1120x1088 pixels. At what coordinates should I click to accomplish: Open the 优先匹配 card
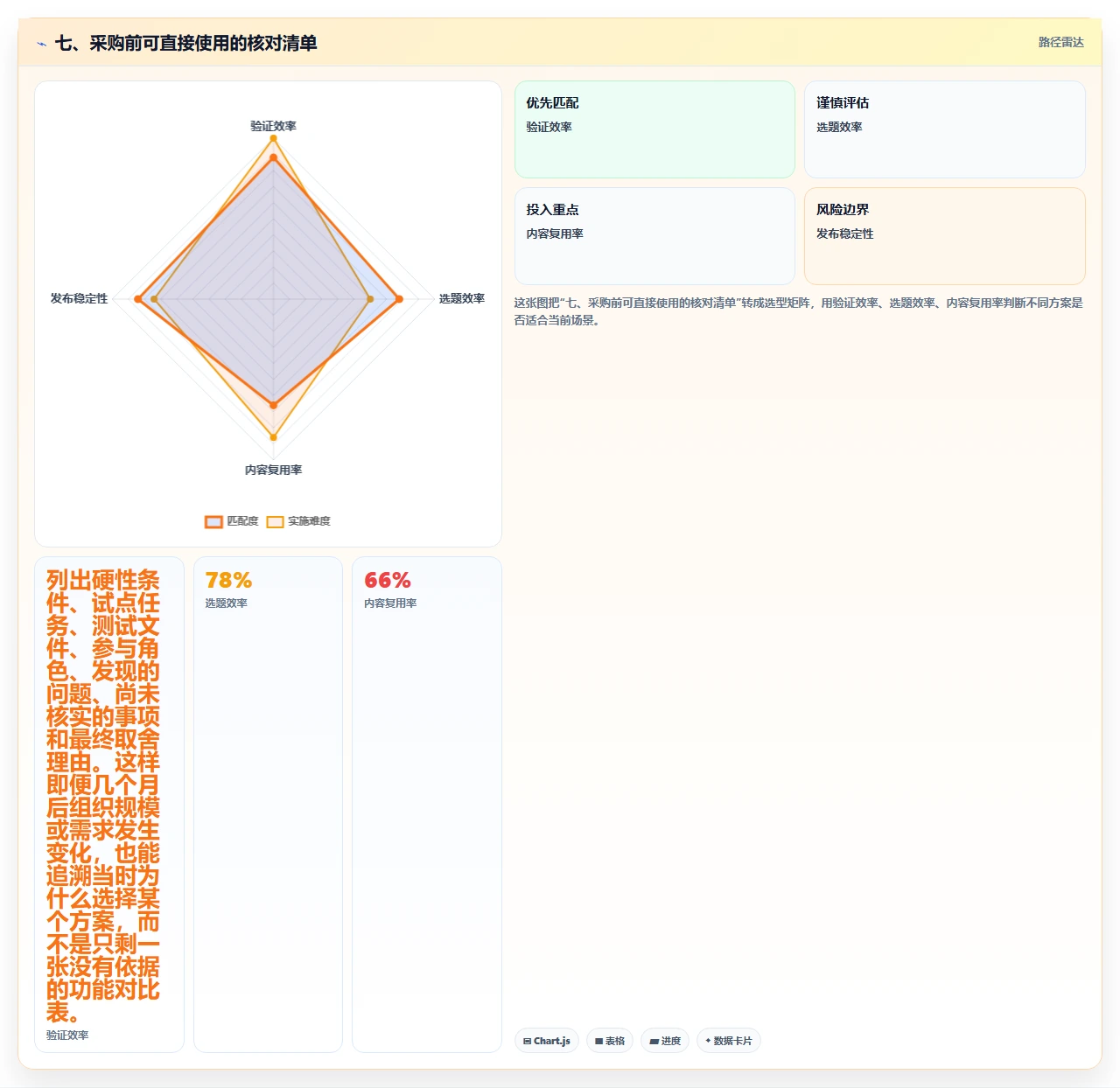(x=654, y=129)
